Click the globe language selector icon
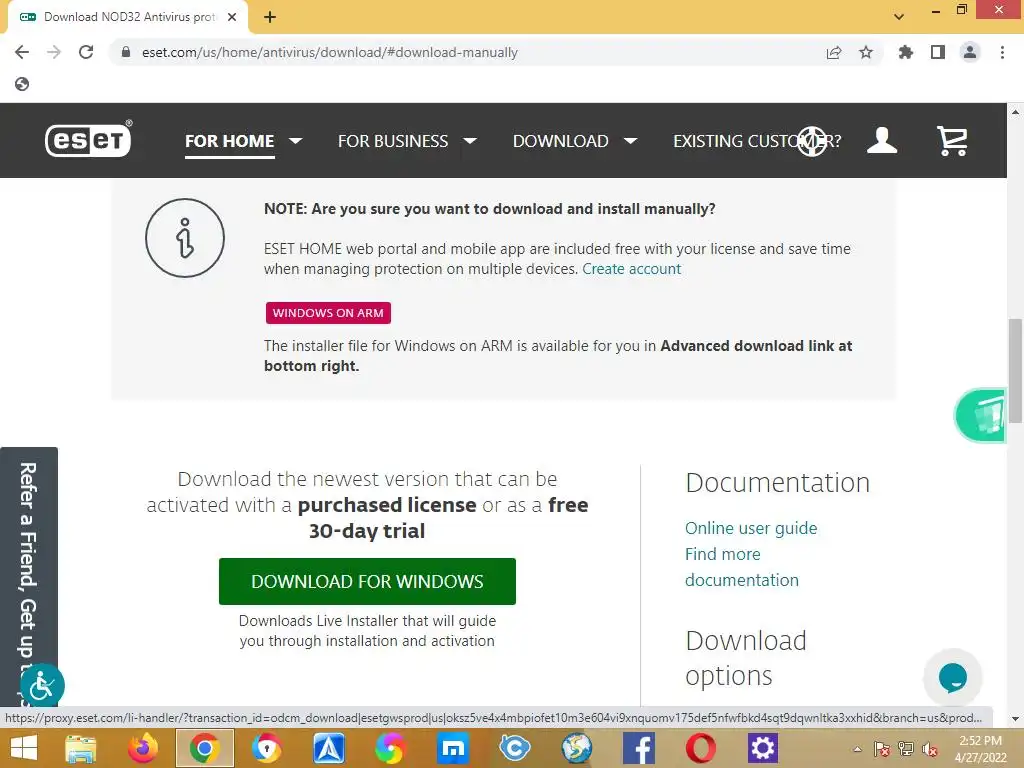This screenshot has width=1024, height=768. pyautogui.click(x=812, y=141)
